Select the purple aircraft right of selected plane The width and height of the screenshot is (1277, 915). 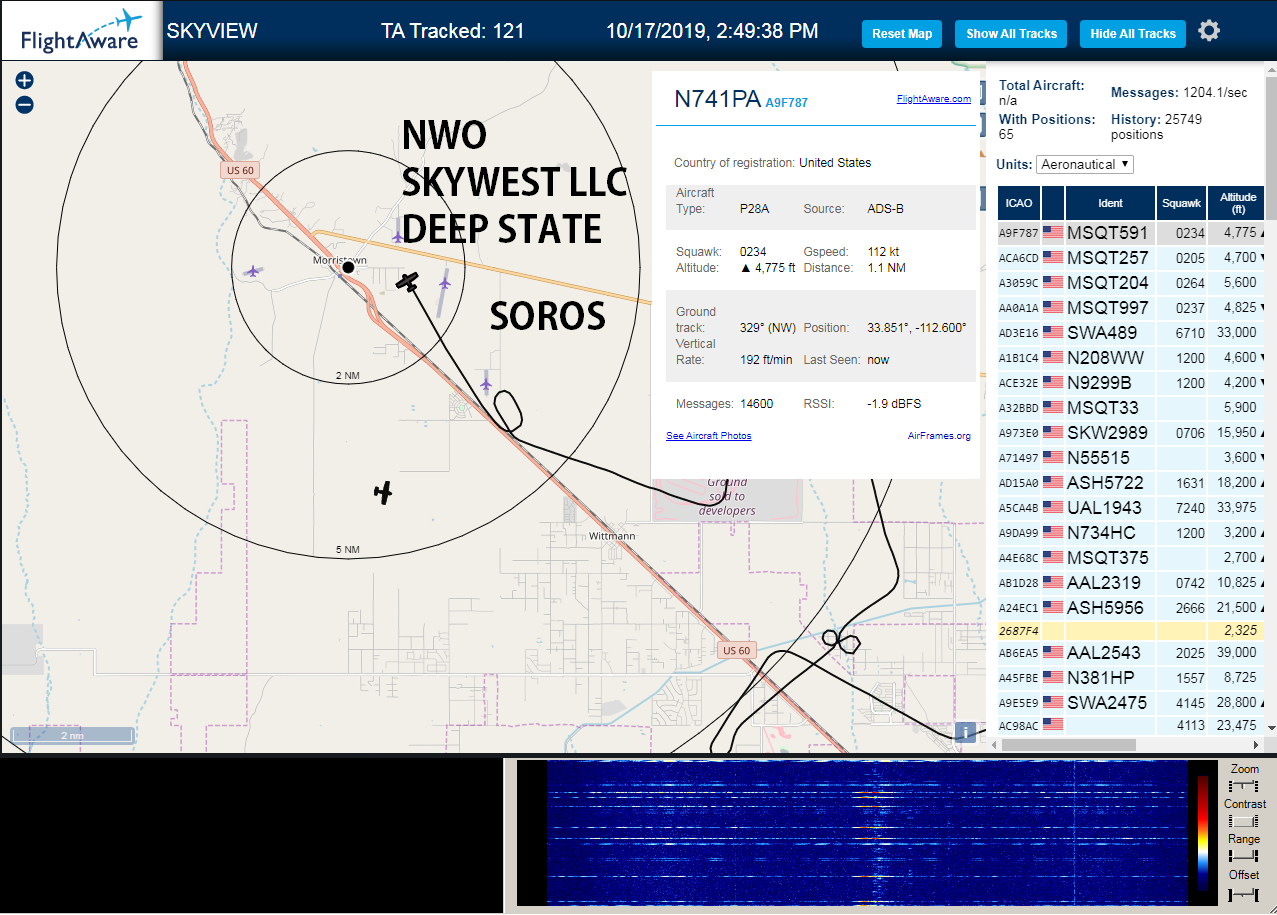click(445, 283)
